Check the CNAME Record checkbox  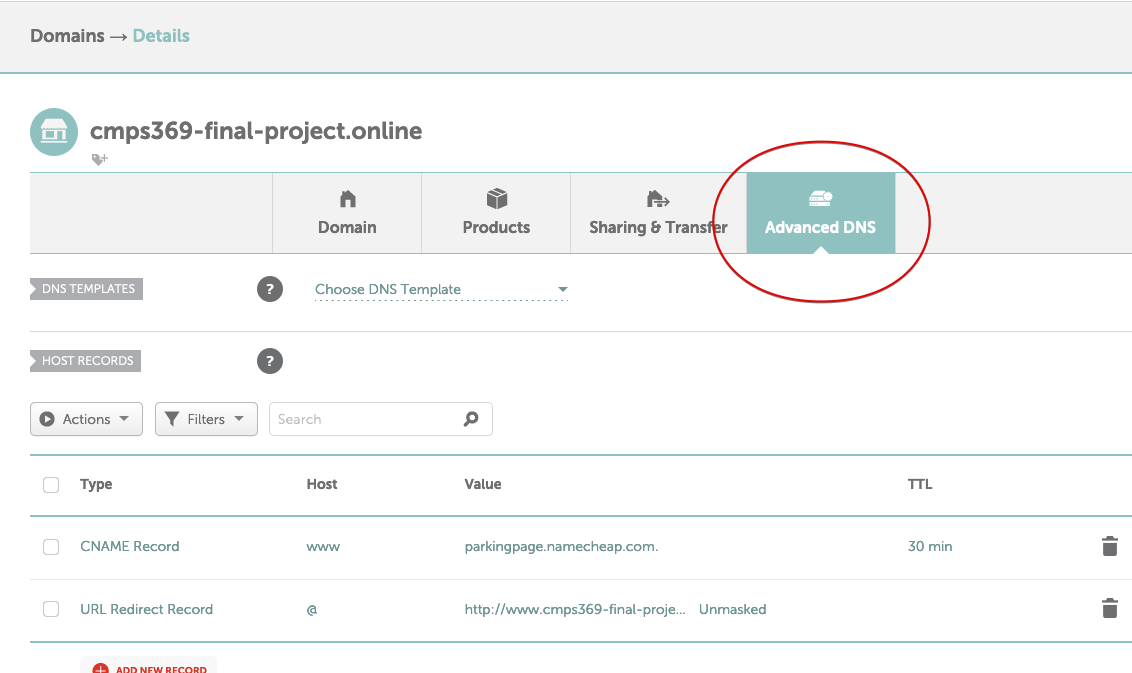point(51,547)
